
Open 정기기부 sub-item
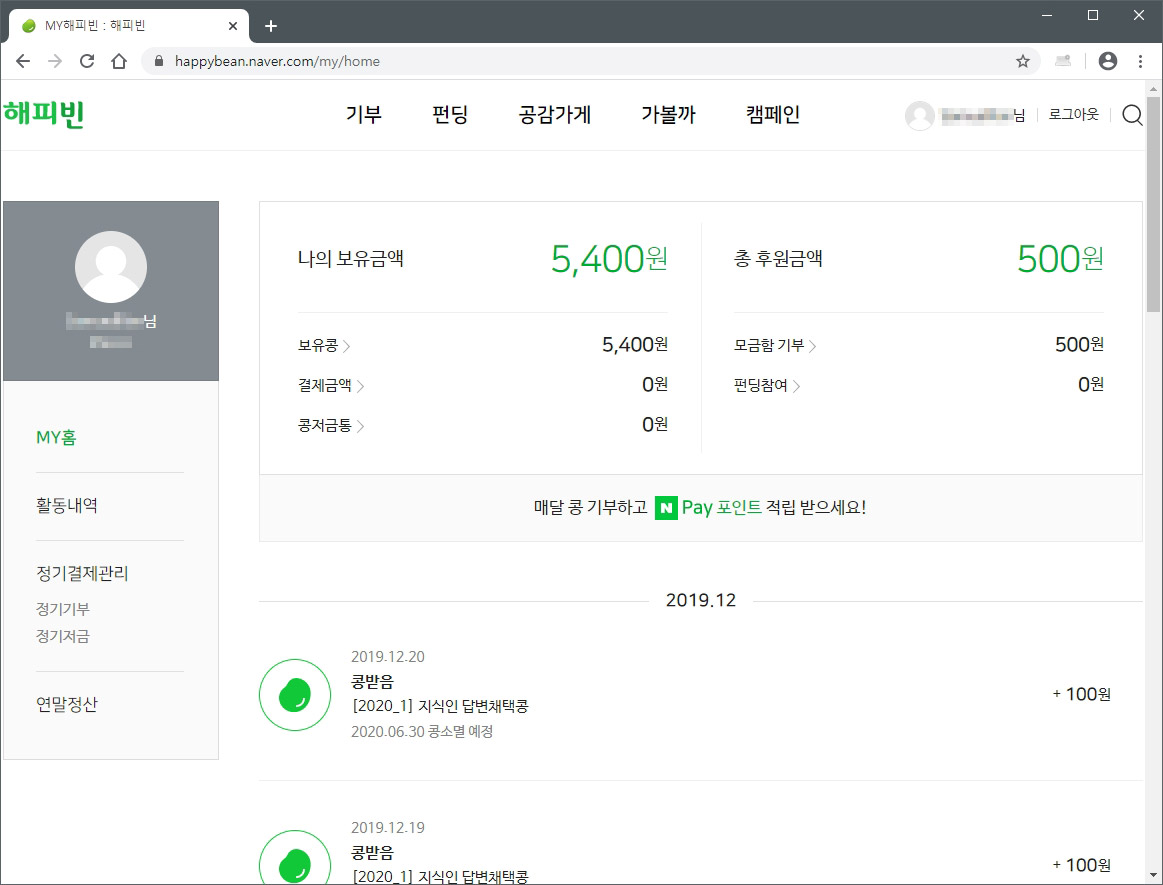click(x=63, y=609)
